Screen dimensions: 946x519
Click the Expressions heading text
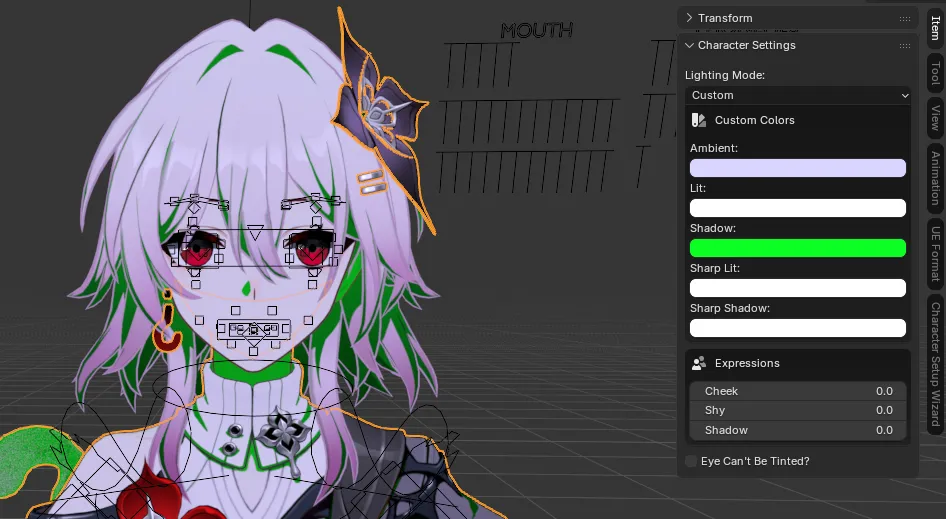(x=747, y=363)
